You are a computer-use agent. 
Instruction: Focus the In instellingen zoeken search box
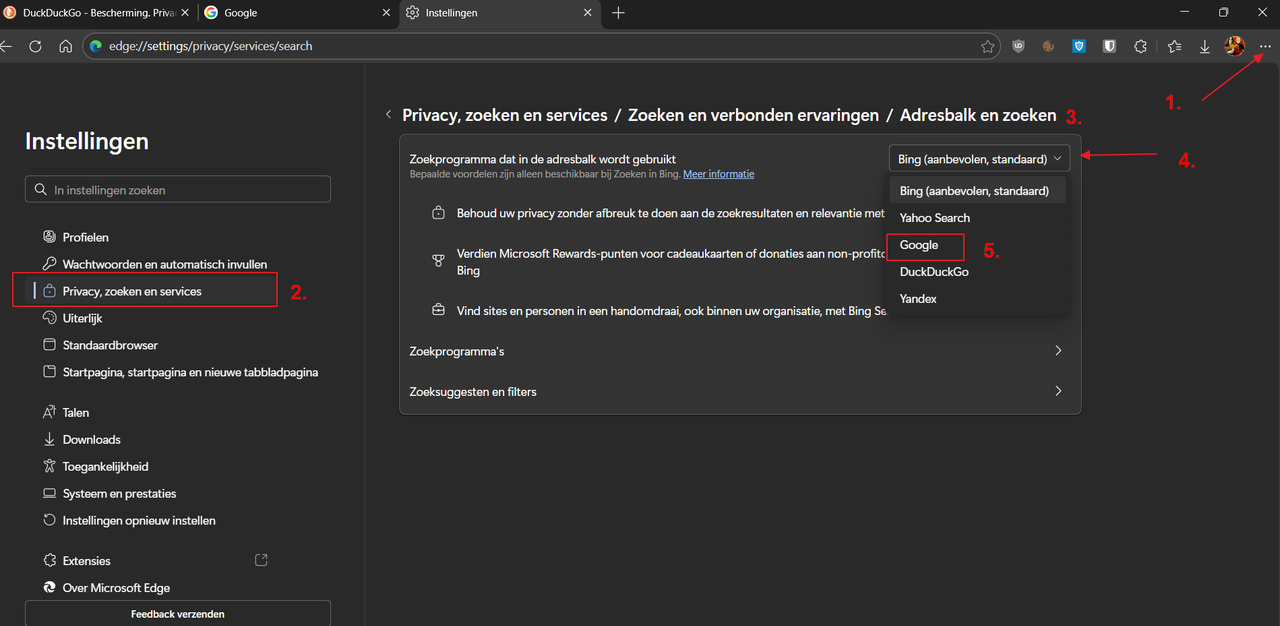(178, 189)
